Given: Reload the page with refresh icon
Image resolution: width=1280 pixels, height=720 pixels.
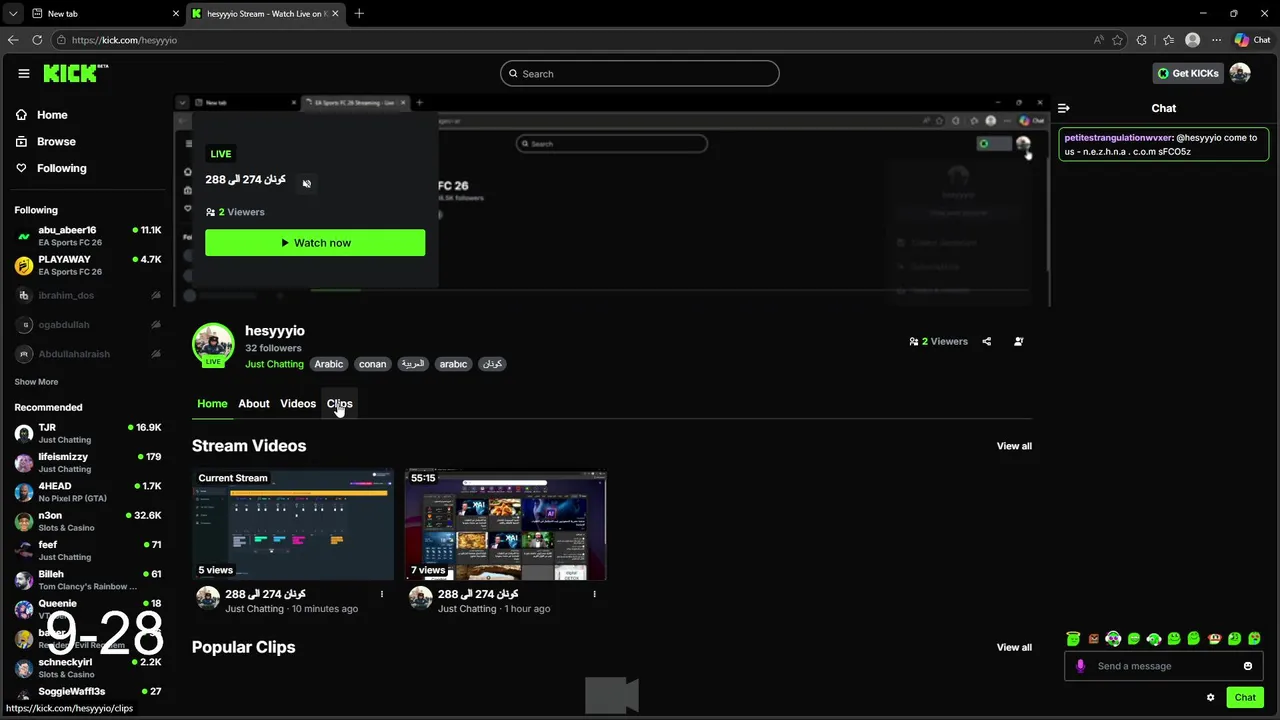Looking at the screenshot, I should (x=37, y=40).
